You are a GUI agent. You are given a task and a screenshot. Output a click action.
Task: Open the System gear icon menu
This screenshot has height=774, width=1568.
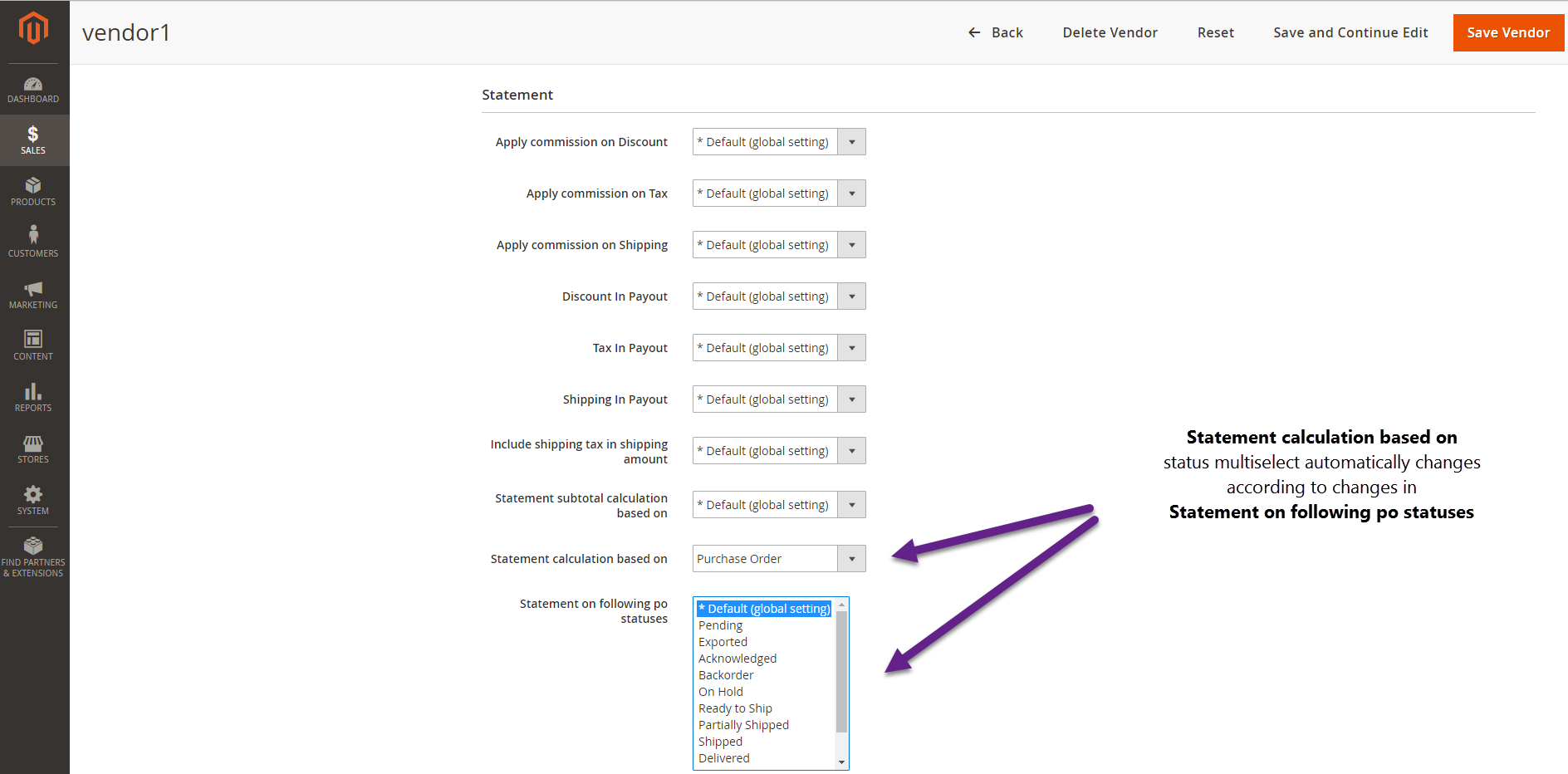click(33, 501)
